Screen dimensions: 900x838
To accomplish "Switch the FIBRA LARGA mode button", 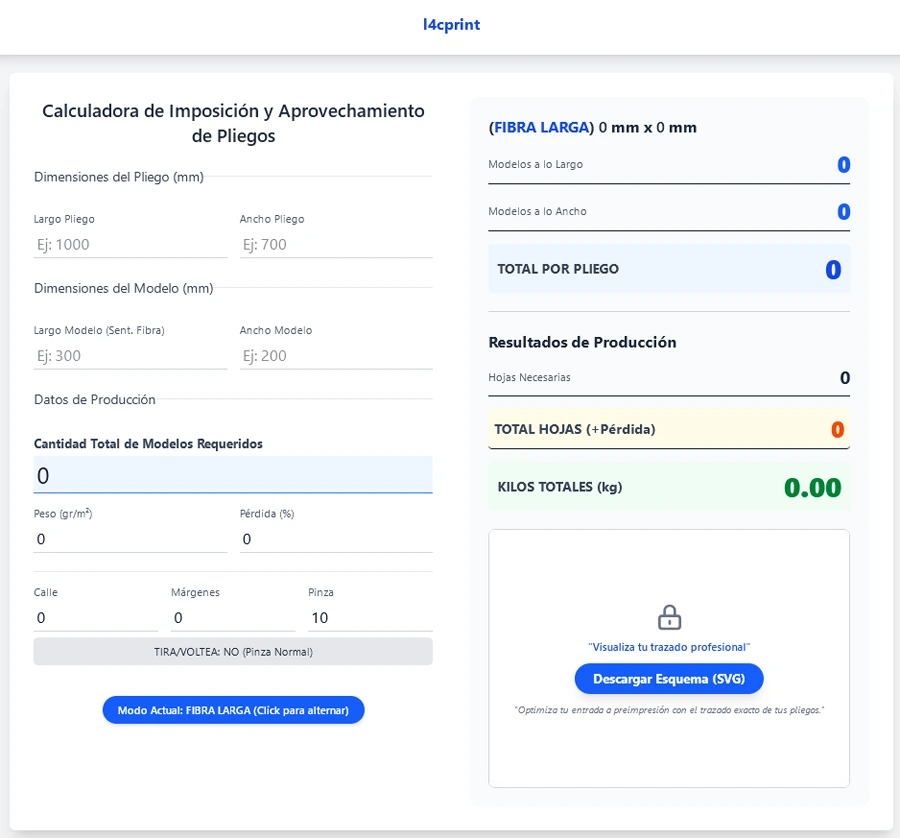I will [233, 710].
